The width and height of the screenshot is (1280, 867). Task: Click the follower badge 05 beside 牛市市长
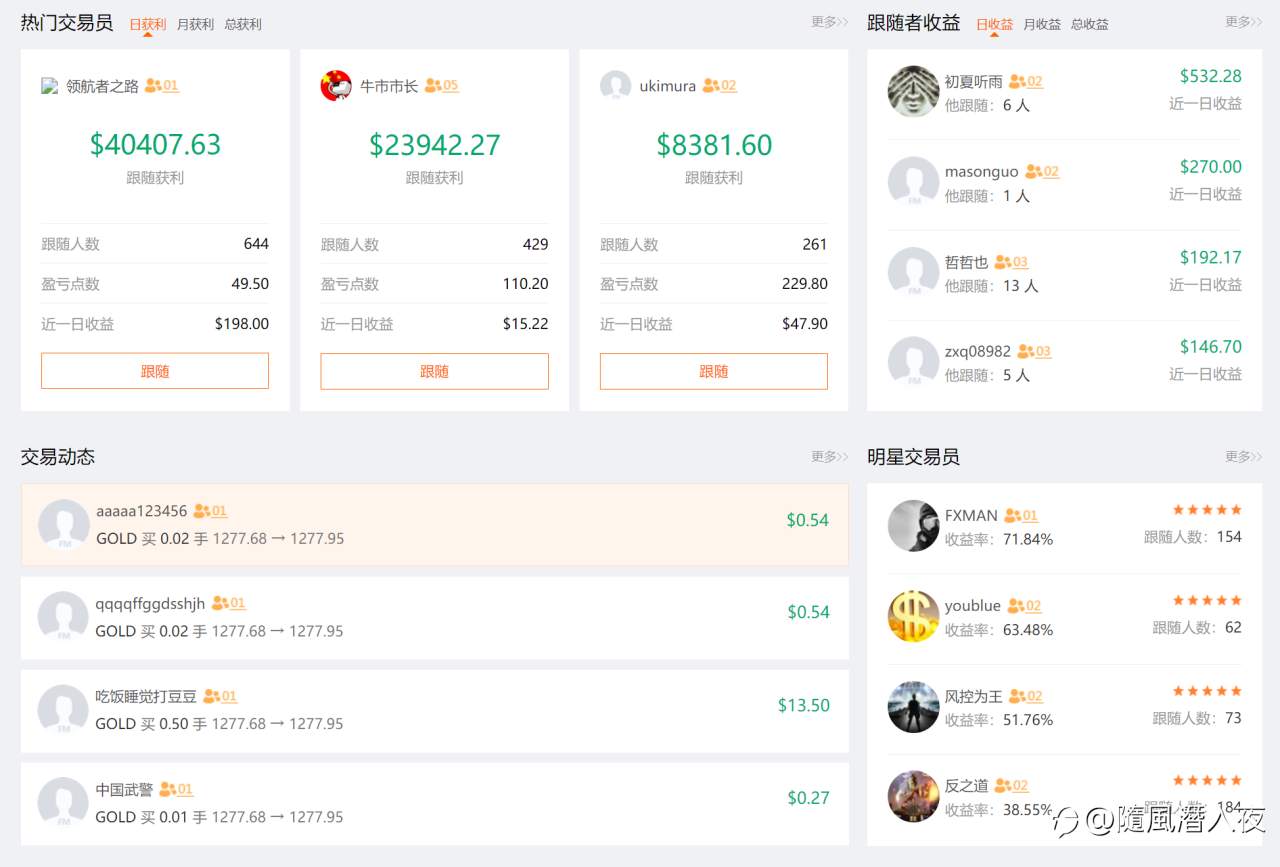pos(441,86)
